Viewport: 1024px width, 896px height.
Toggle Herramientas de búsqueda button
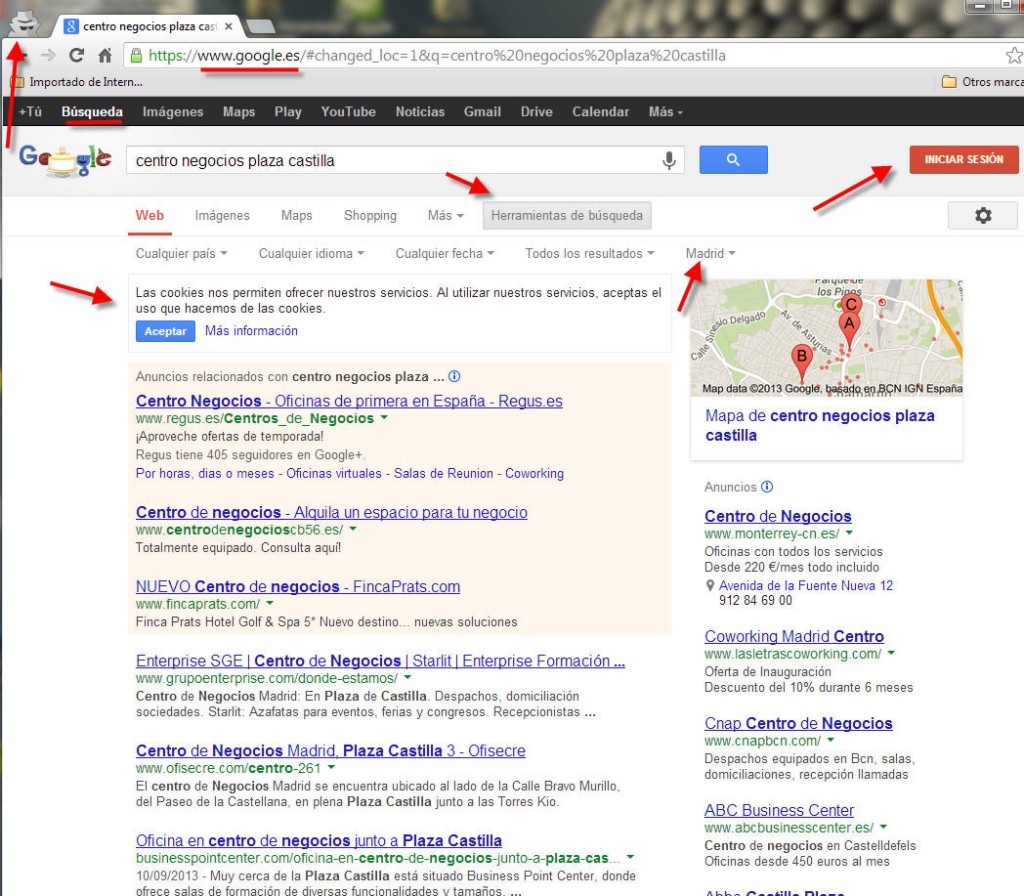[567, 216]
